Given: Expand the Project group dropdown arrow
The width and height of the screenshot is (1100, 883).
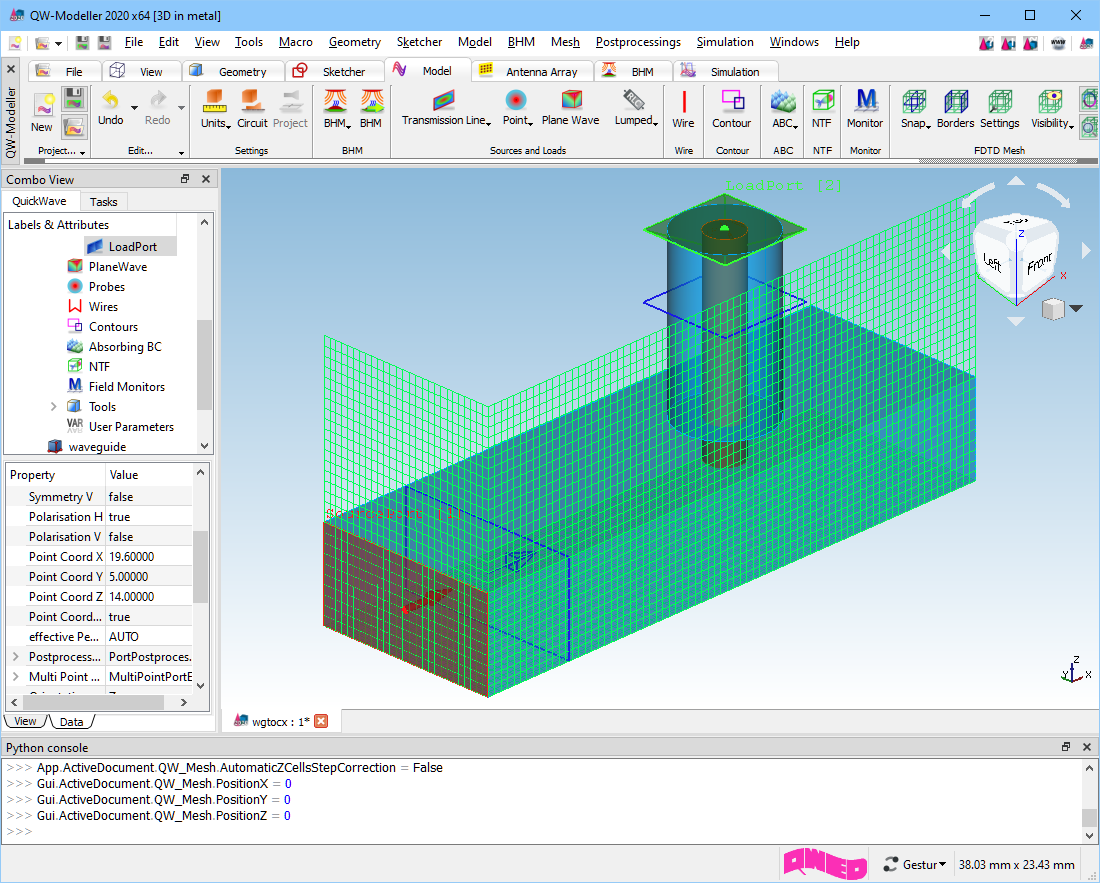Looking at the screenshot, I should coord(83,152).
